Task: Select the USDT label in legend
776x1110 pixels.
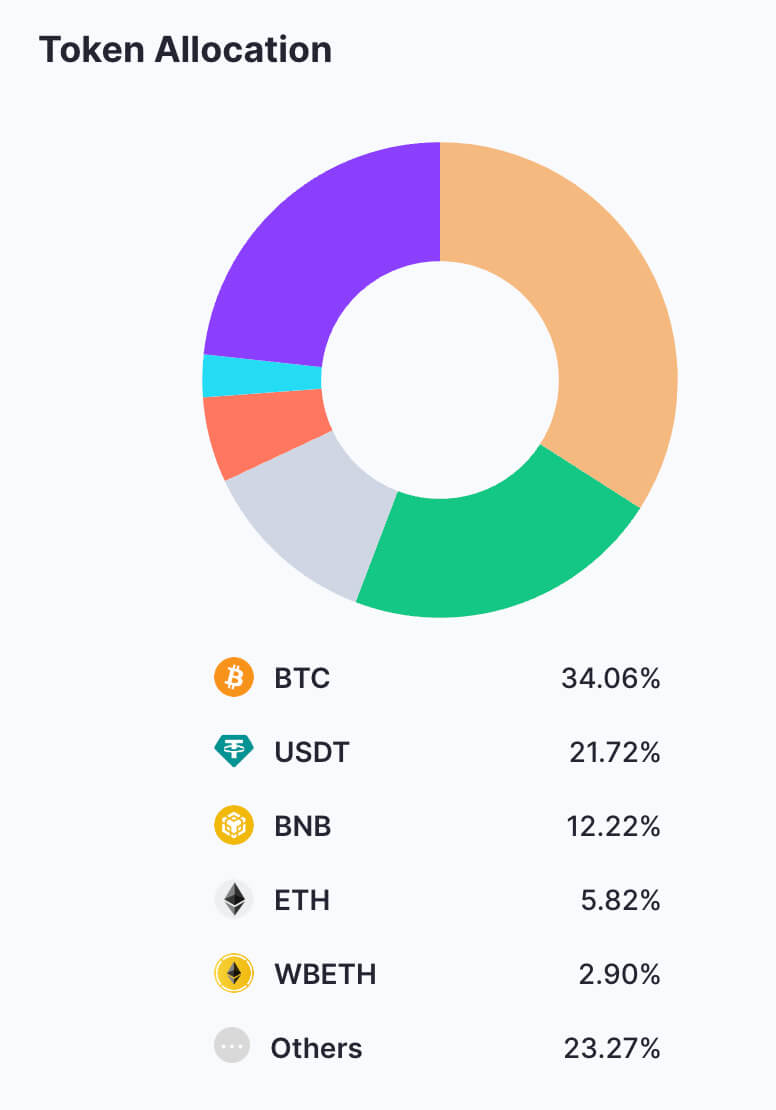Action: [312, 752]
